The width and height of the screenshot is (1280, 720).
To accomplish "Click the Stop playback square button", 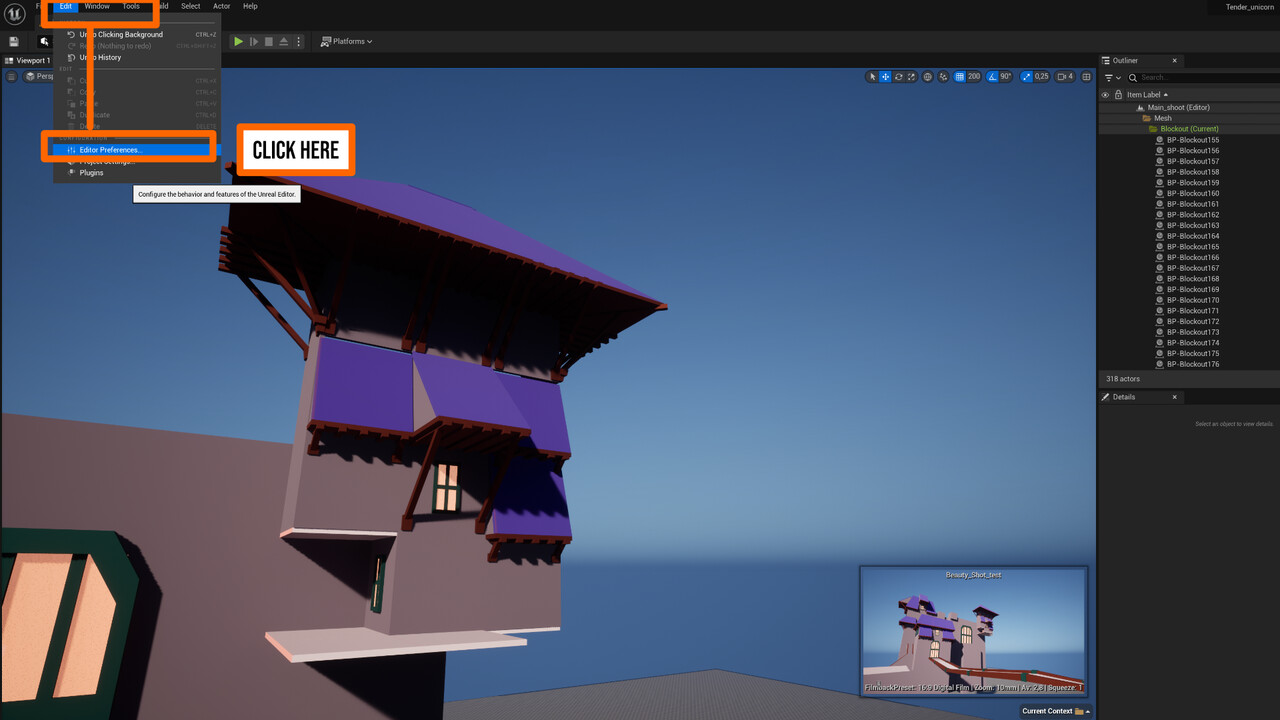I will [269, 42].
